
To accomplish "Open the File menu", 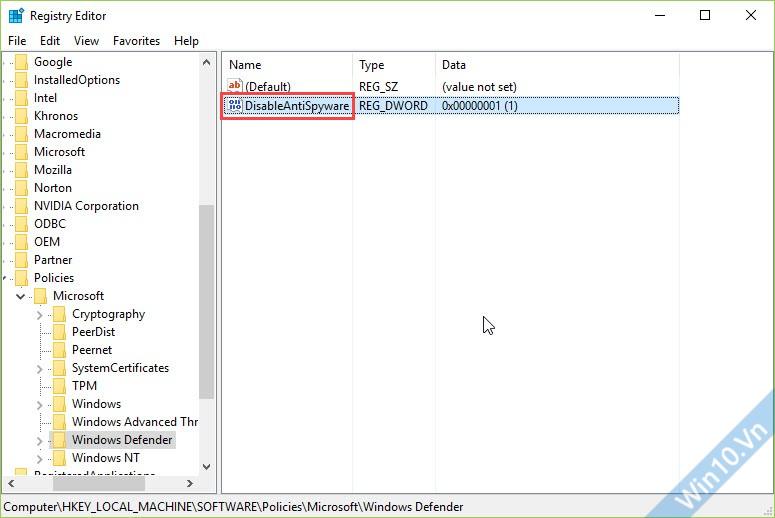I will coord(17,41).
